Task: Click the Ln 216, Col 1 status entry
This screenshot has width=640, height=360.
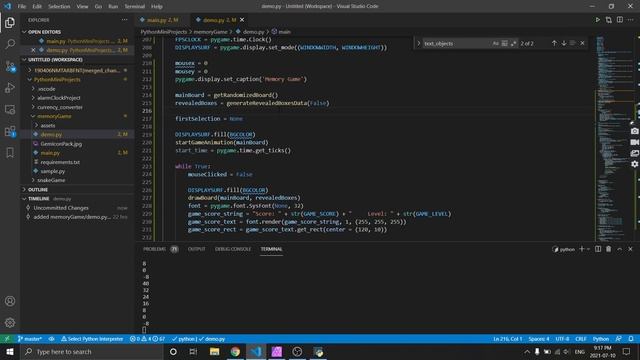Action: pyautogui.click(x=507, y=339)
